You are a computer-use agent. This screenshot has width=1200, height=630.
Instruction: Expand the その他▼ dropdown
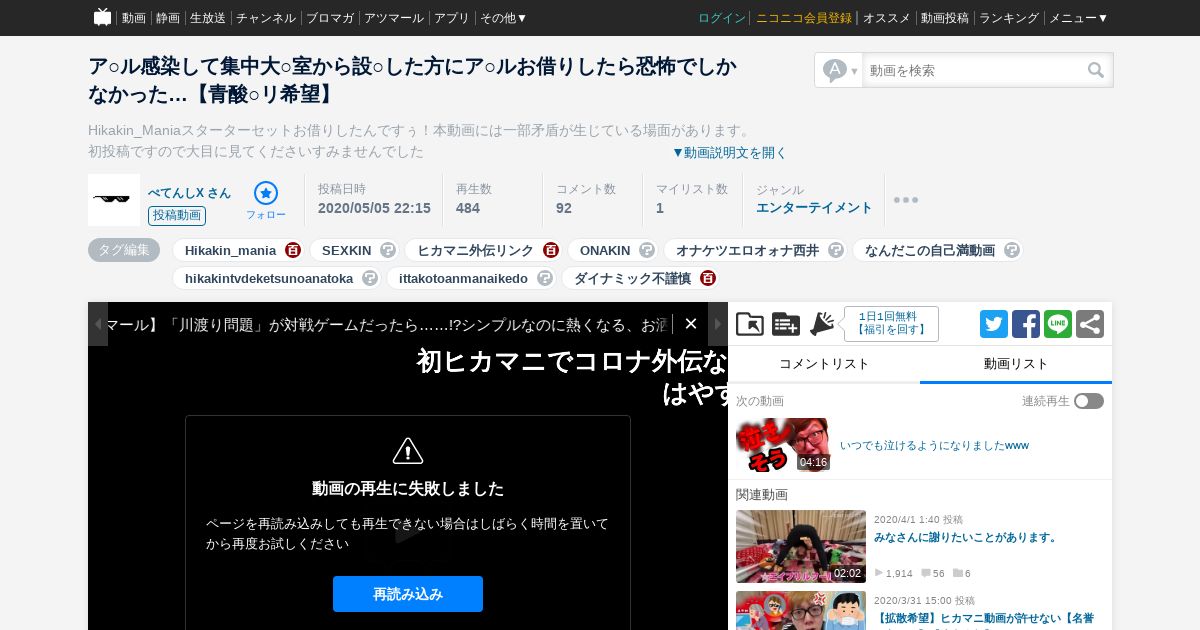pyautogui.click(x=504, y=18)
